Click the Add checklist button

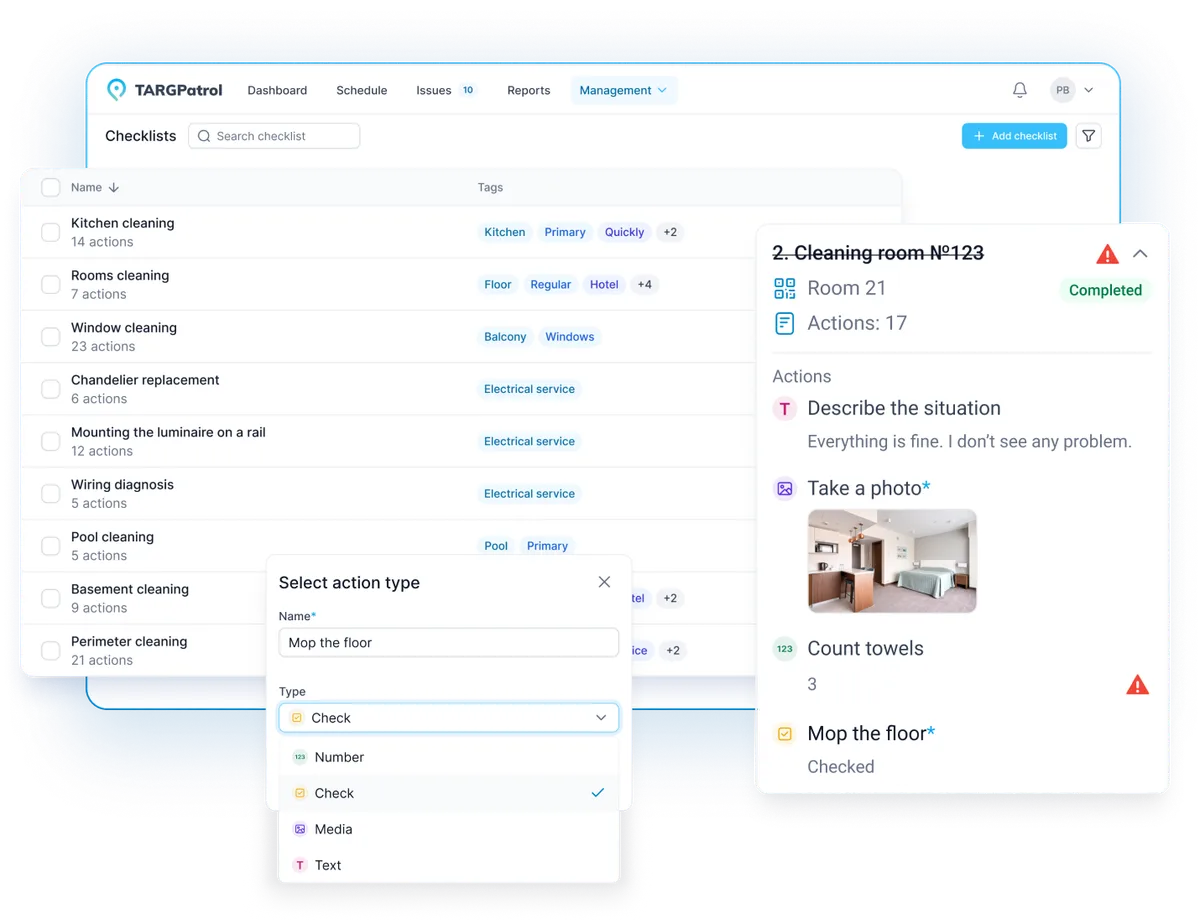1014,136
